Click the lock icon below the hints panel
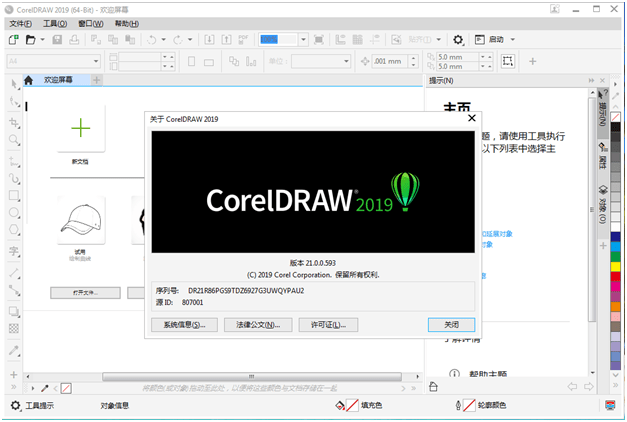 point(433,386)
